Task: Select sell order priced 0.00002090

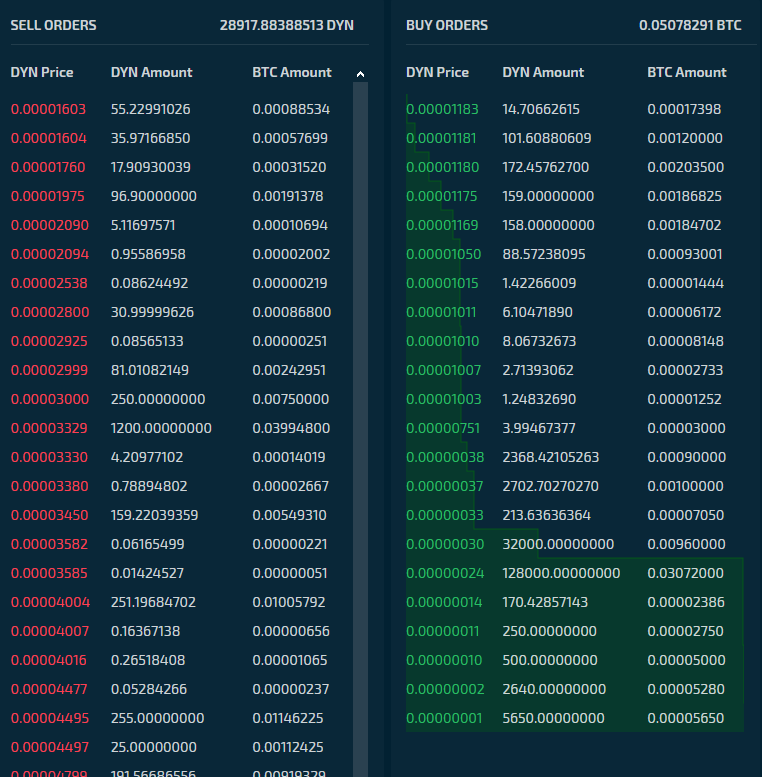Action: coord(182,225)
